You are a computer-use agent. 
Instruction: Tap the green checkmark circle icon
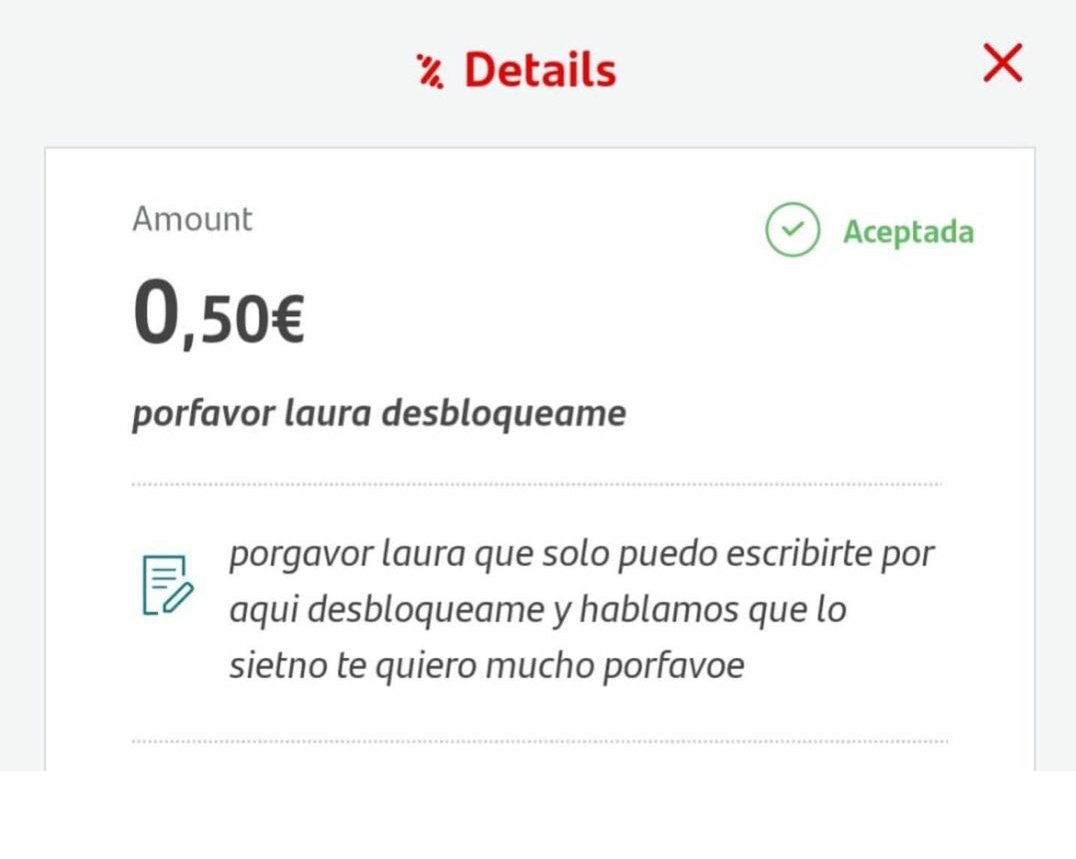click(792, 230)
